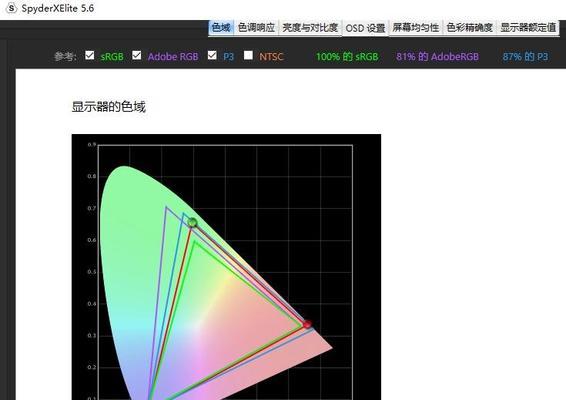Disable the P3 reference checkbox
Screen dimensions: 566x400
pos(212,55)
